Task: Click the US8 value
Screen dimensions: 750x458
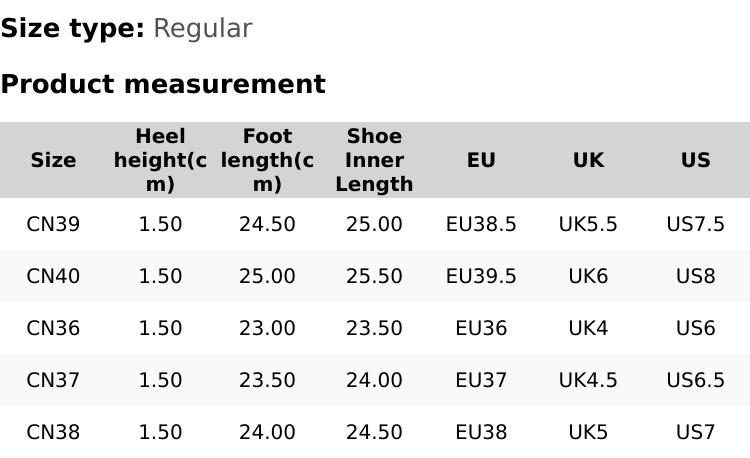Action: pyautogui.click(x=695, y=276)
